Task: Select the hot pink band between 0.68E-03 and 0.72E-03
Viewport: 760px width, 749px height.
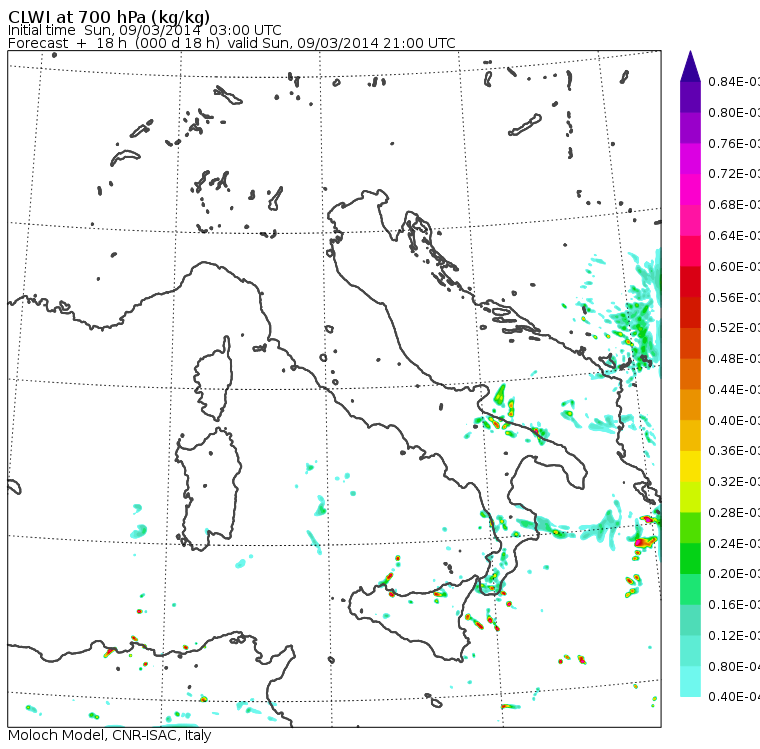Action: 690,190
